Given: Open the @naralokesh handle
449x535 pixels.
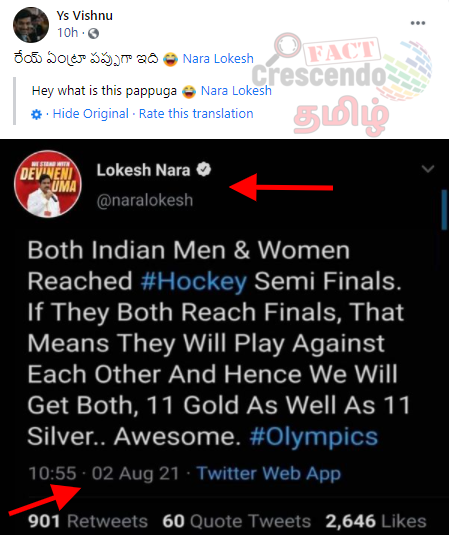Looking at the screenshot, I should (x=145, y=200).
